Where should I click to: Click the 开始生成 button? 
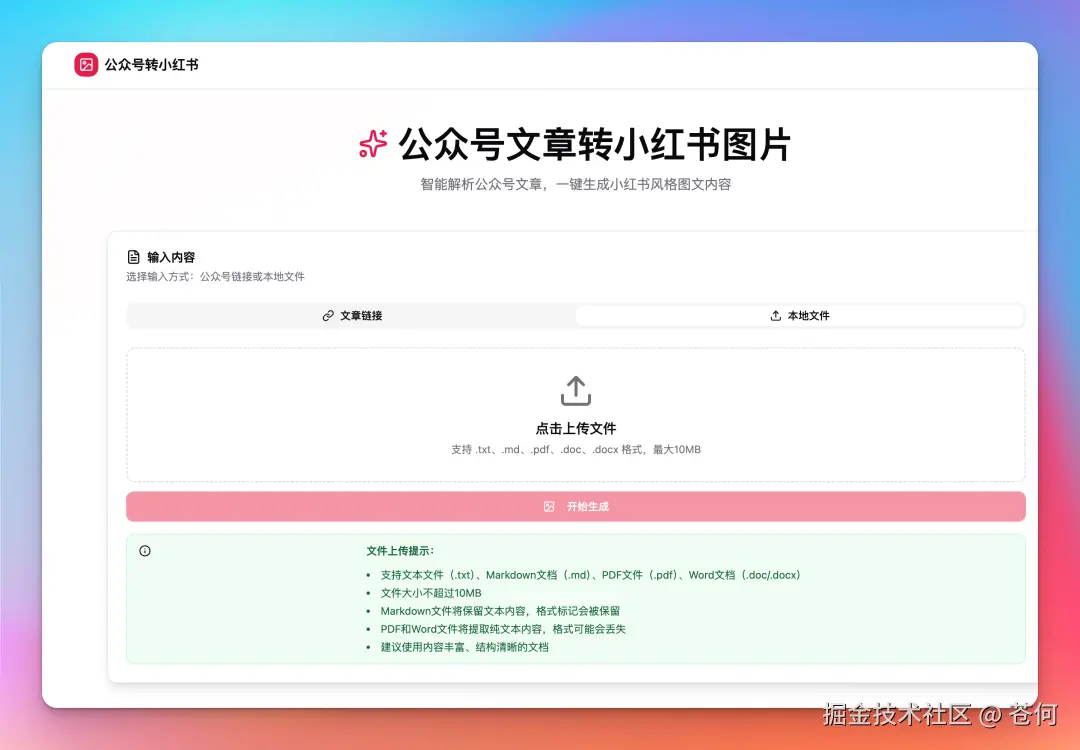[x=576, y=506]
